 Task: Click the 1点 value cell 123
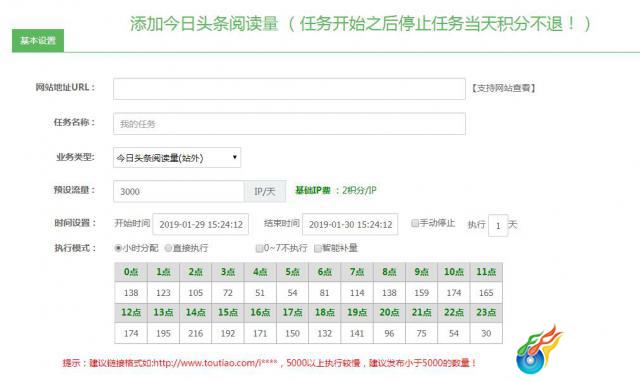[x=163, y=293]
